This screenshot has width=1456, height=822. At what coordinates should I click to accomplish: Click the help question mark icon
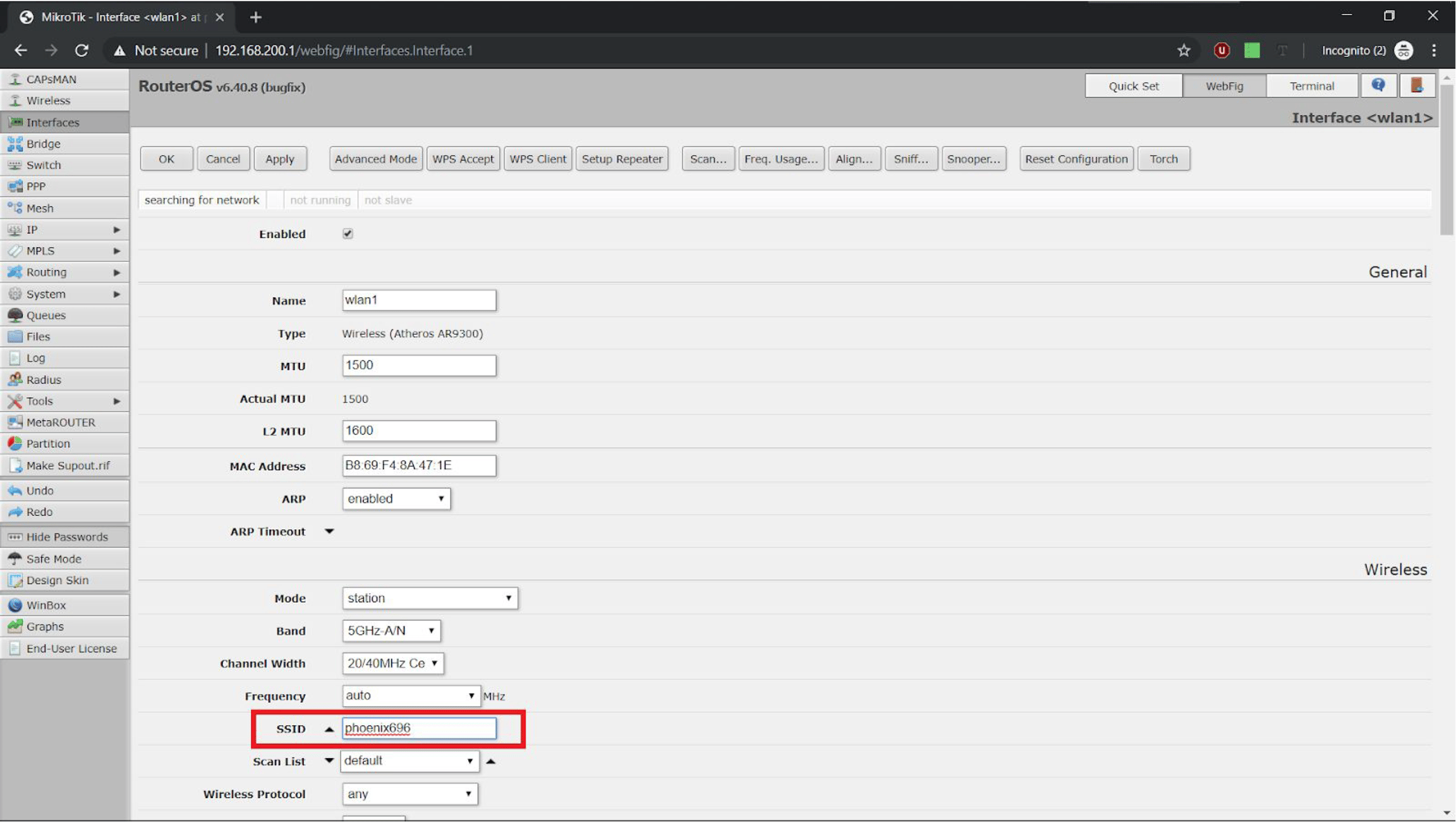coord(1378,86)
